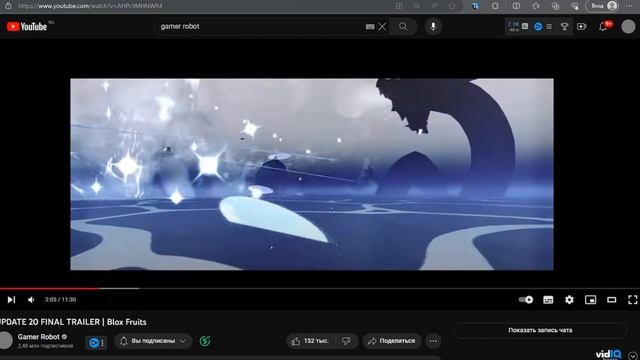640x360 pixels.
Task: Seek on the red video progress bar
Action: click(49, 288)
